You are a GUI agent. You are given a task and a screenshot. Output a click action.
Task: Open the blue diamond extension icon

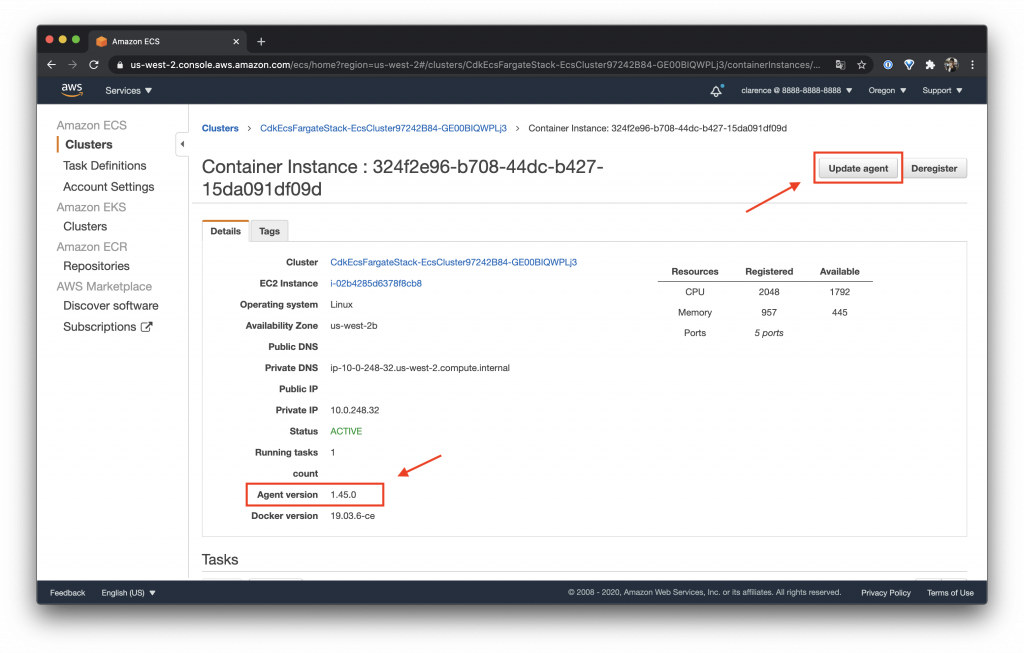(908, 65)
